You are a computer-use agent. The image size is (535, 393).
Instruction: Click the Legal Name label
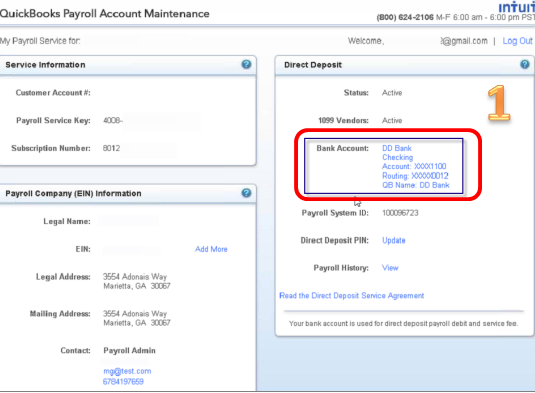point(67,221)
